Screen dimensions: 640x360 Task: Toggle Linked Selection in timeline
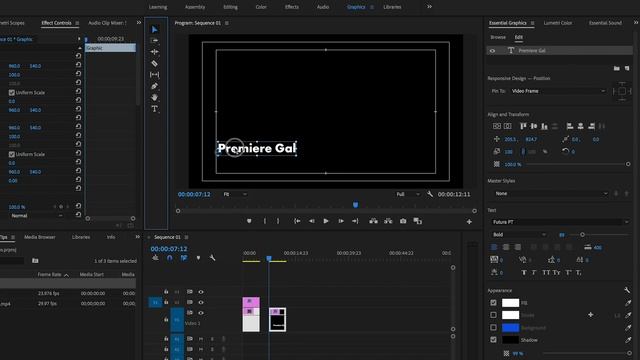(x=184, y=258)
